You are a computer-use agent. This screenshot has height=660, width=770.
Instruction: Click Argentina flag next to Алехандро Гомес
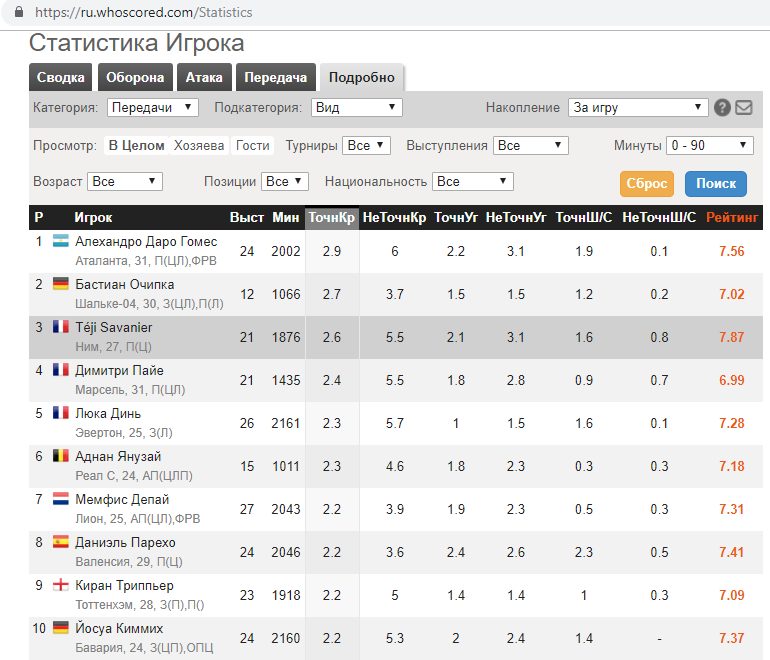pyautogui.click(x=60, y=242)
